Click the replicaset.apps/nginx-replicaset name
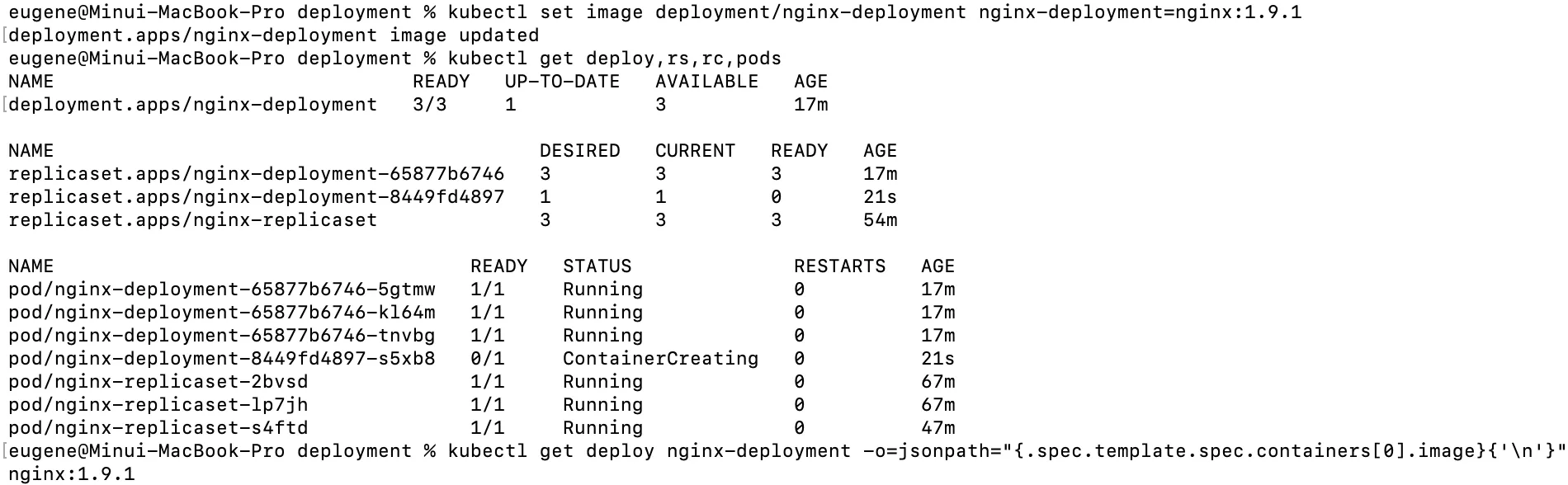Screen dimensions: 1568x485 [x=192, y=220]
